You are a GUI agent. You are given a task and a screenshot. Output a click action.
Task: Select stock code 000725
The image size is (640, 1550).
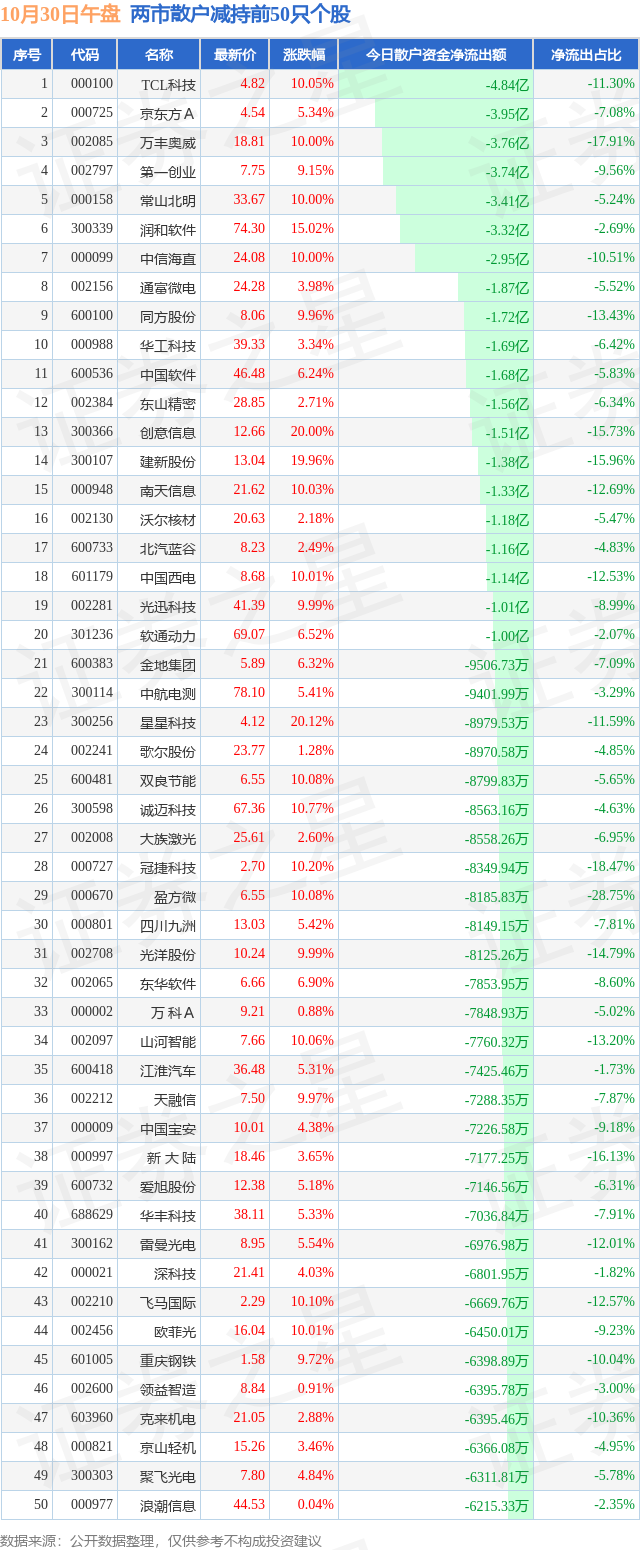(92, 113)
